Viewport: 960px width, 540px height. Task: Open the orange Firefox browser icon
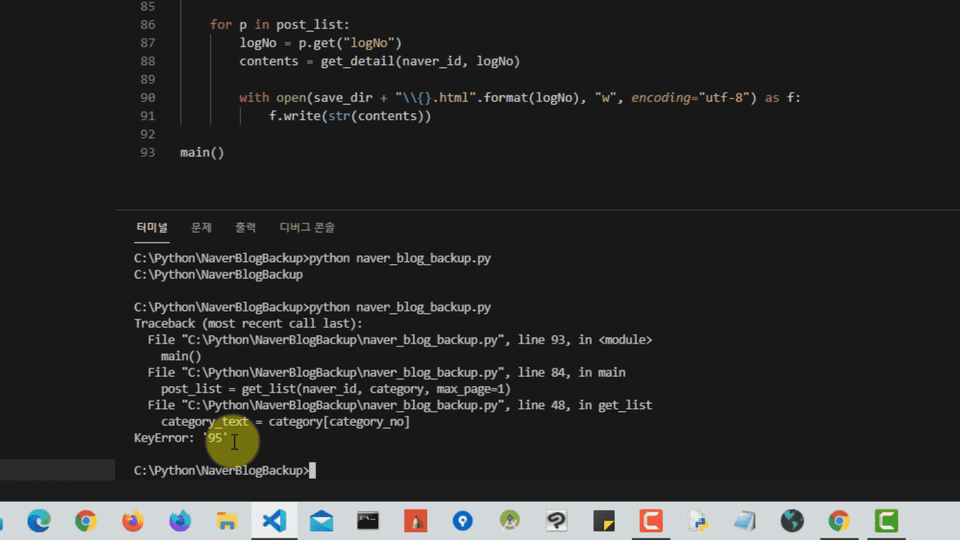coord(133,520)
